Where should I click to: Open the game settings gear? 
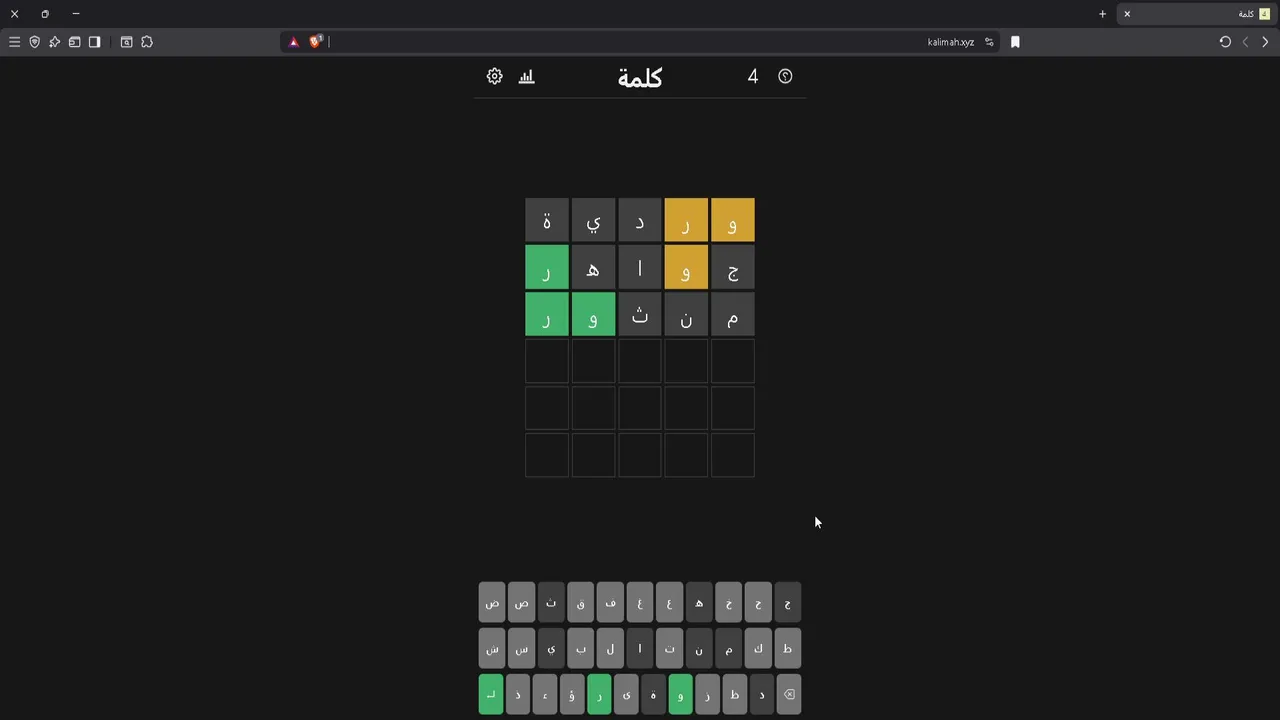tap(495, 76)
